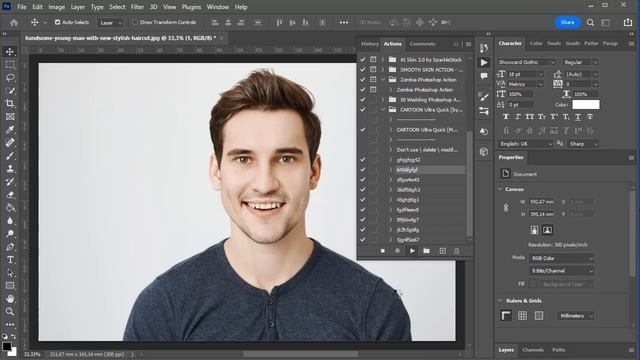Link canvas width and height chain icon
The height and width of the screenshot is (360, 640).
pos(506,208)
